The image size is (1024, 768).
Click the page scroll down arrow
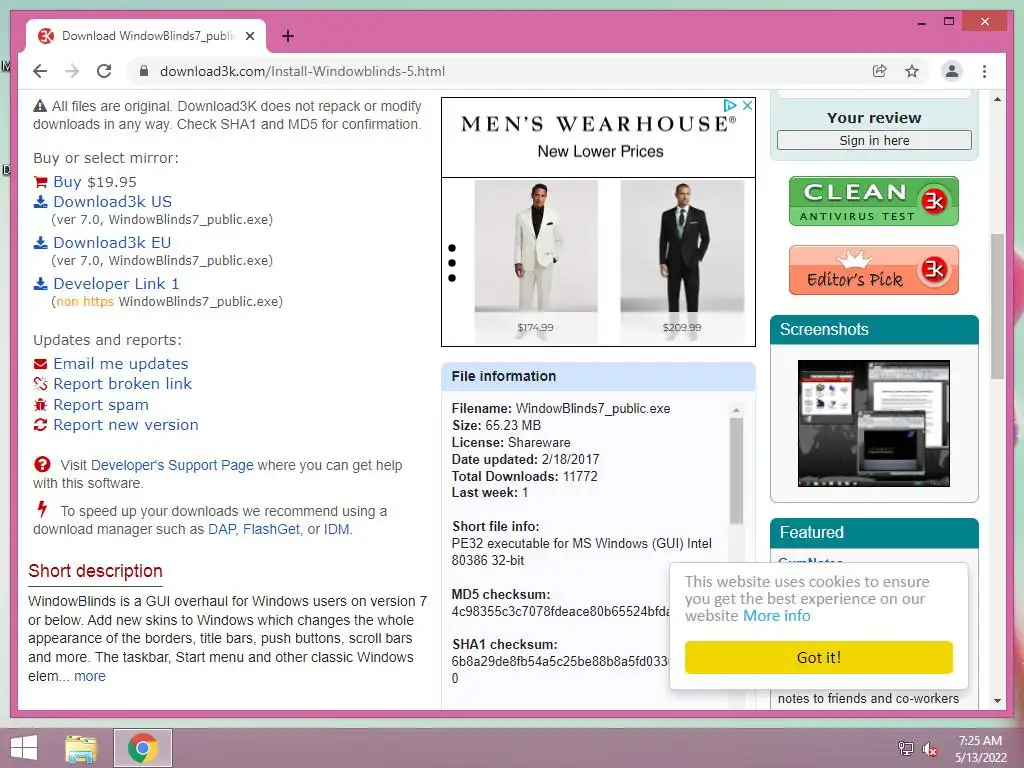997,701
